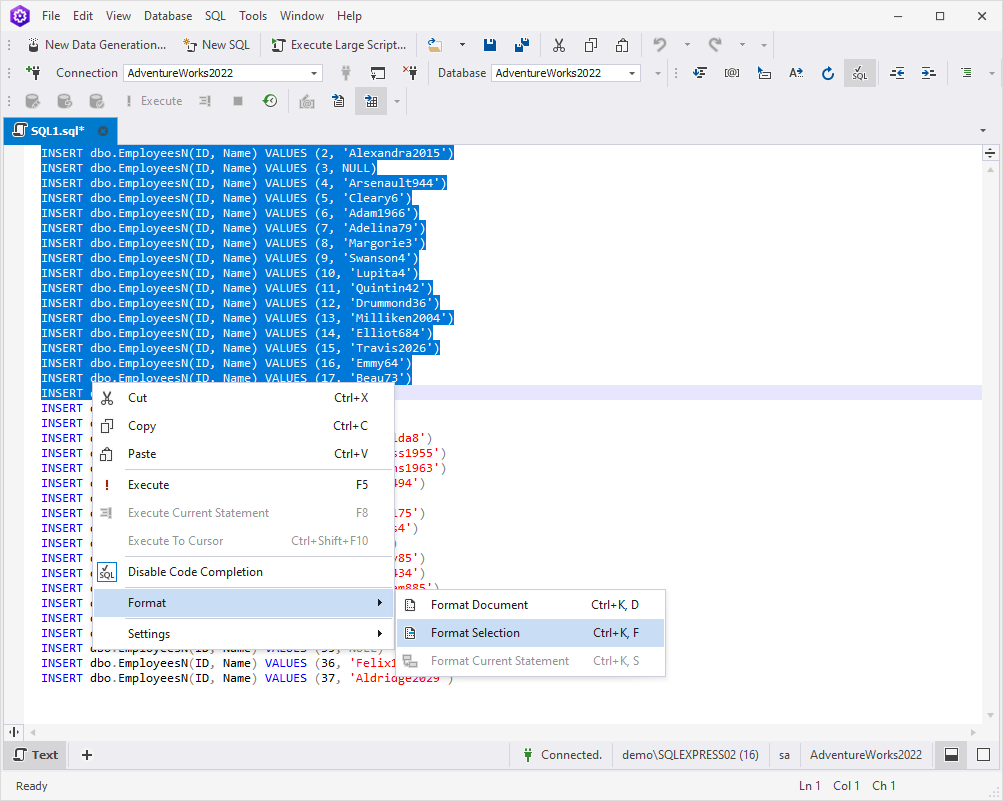Click the Disconnect plug icon with red X
Viewport: 1003px width, 801px height.
[410, 73]
